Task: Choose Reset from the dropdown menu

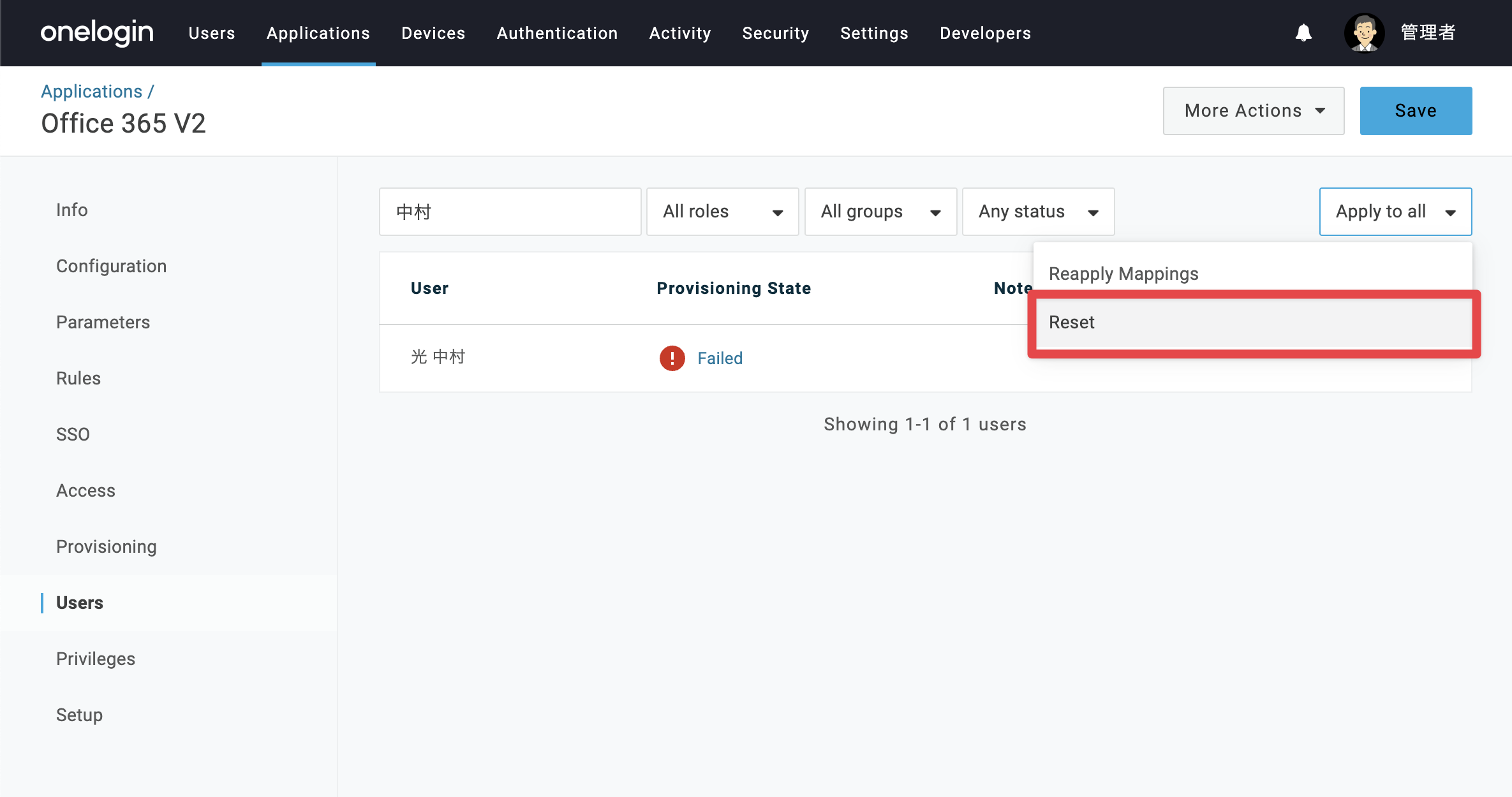Action: click(1253, 322)
